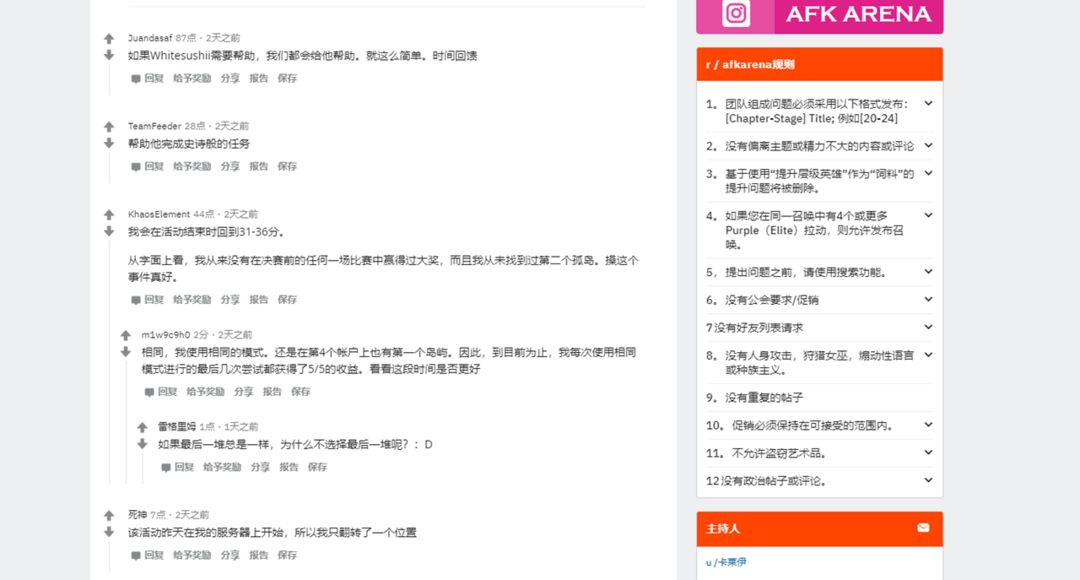Expand rule 5 使用搜索功能
This screenshot has width=1080, height=580.
tap(928, 271)
